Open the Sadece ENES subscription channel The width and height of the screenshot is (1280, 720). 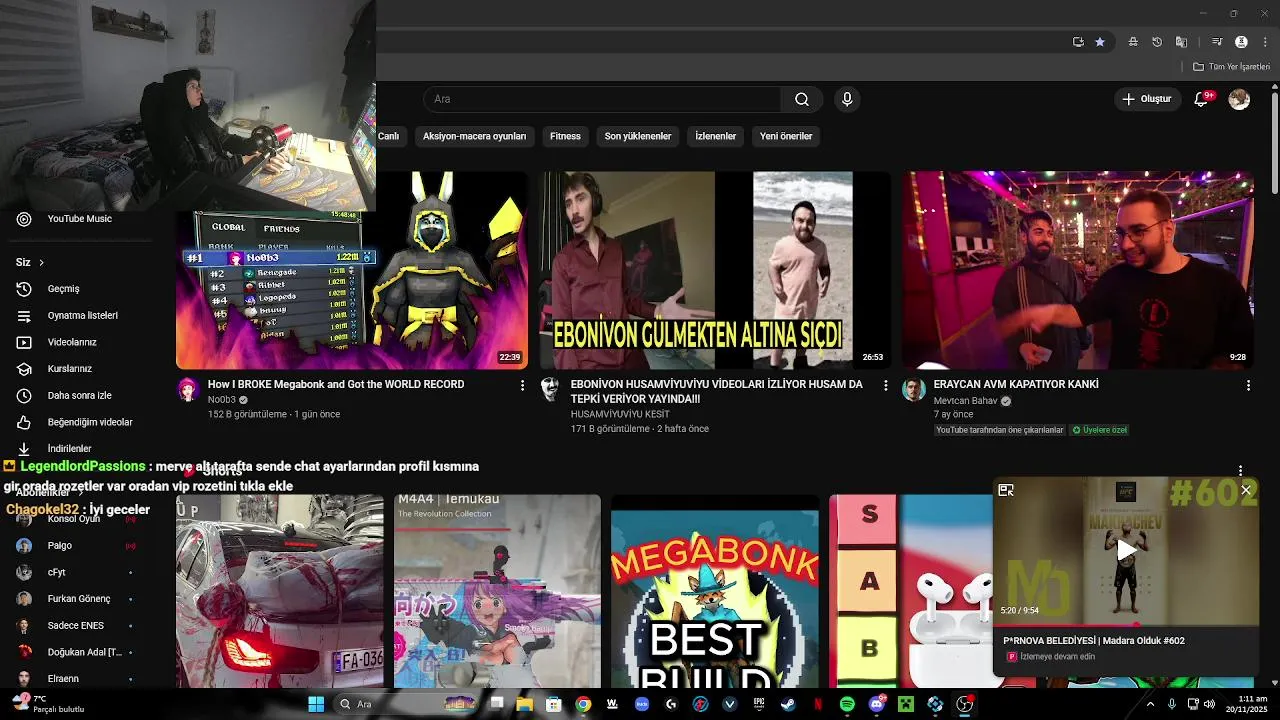(x=80, y=626)
